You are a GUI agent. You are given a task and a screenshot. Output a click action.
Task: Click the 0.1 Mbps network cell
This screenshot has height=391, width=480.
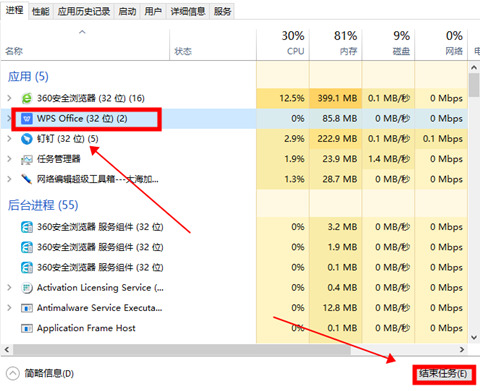coord(441,139)
